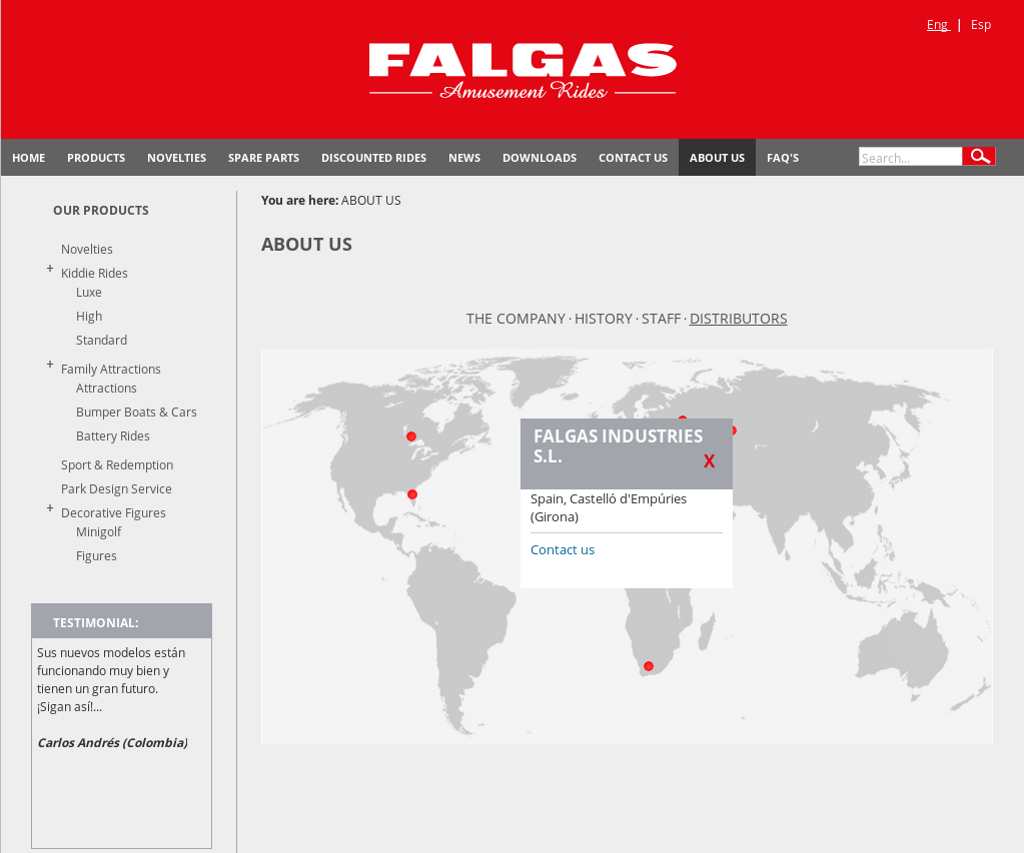Open the Minigolf sidebar entry
Viewport: 1024px width, 853px height.
tap(98, 532)
